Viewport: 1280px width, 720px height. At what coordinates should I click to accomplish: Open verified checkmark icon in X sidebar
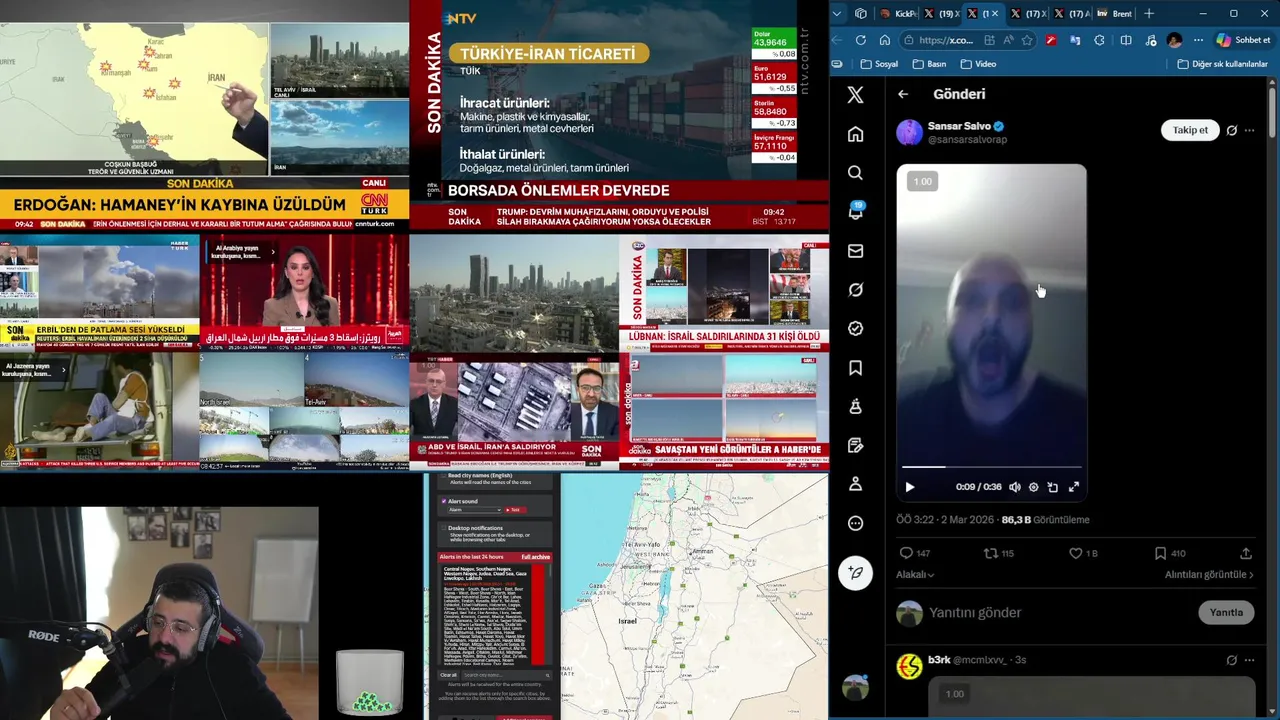click(855, 328)
